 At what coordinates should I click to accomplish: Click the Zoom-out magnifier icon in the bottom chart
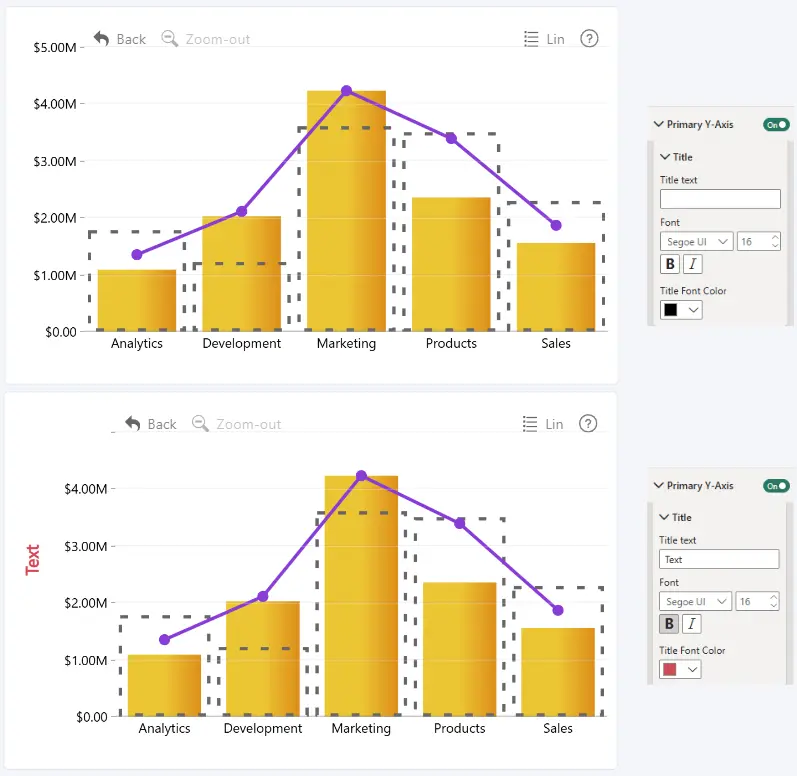coord(200,423)
